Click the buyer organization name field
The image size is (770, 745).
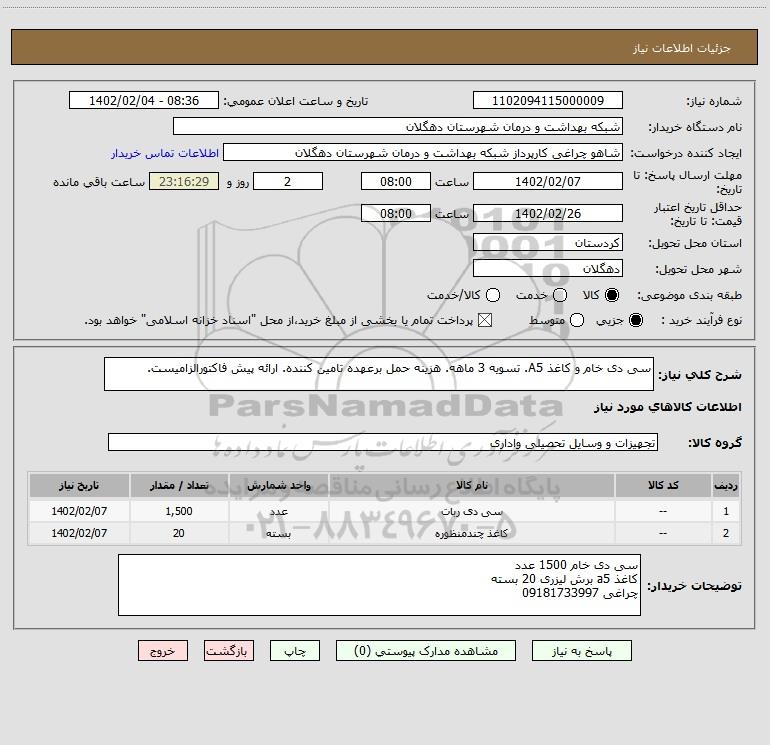pyautogui.click(x=398, y=126)
